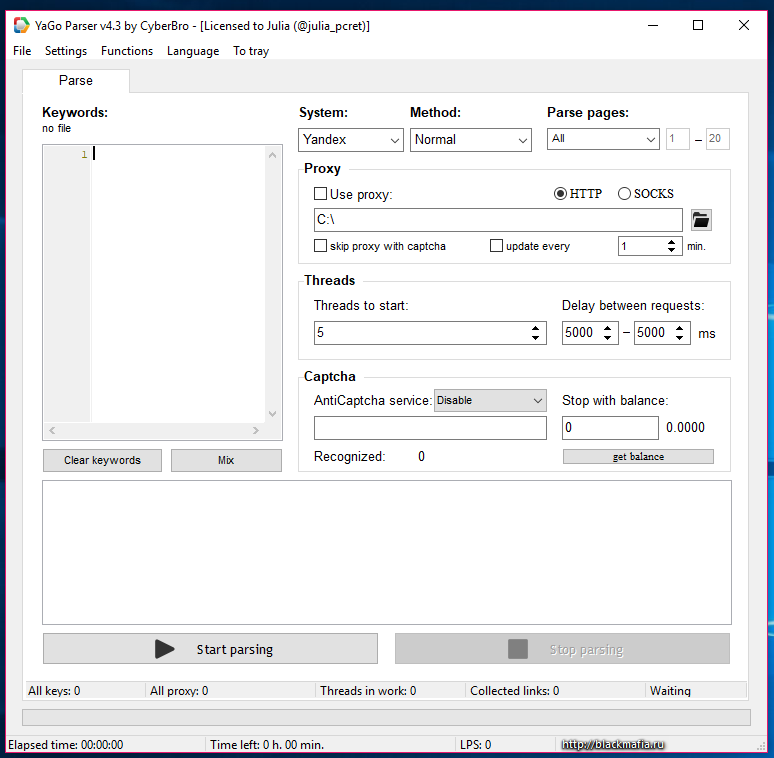Enable the Use proxy checkbox
The height and width of the screenshot is (758, 774).
point(321,194)
